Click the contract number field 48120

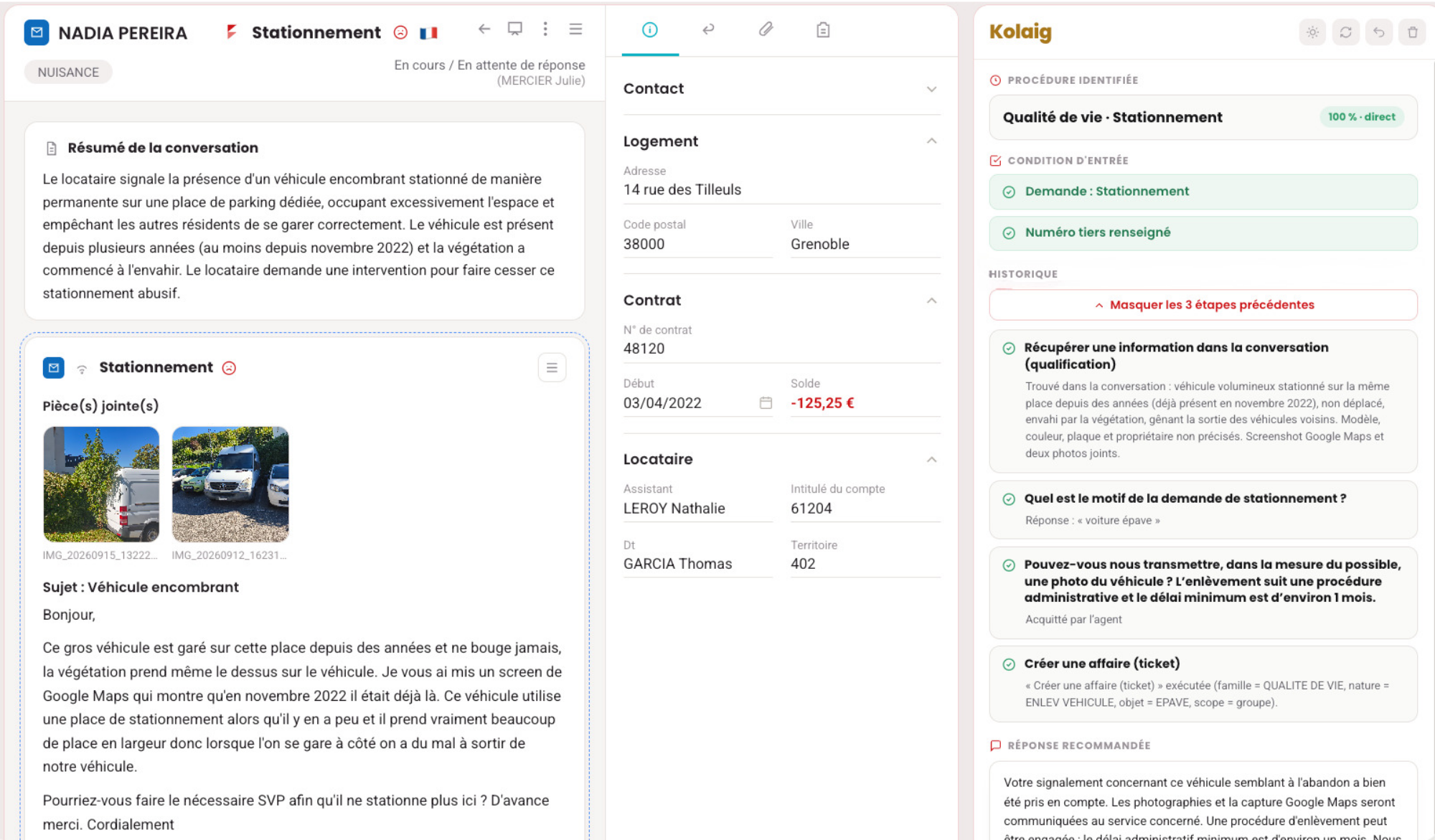(781, 349)
